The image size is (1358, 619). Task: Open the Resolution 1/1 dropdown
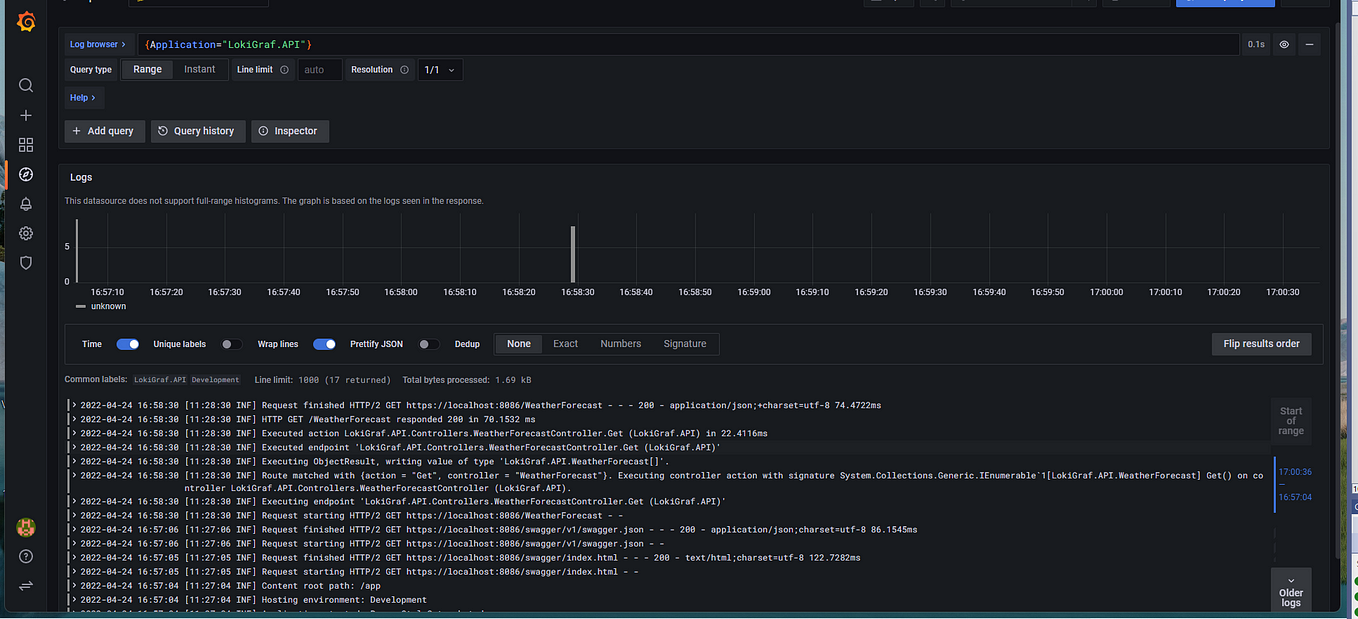[x=440, y=70]
